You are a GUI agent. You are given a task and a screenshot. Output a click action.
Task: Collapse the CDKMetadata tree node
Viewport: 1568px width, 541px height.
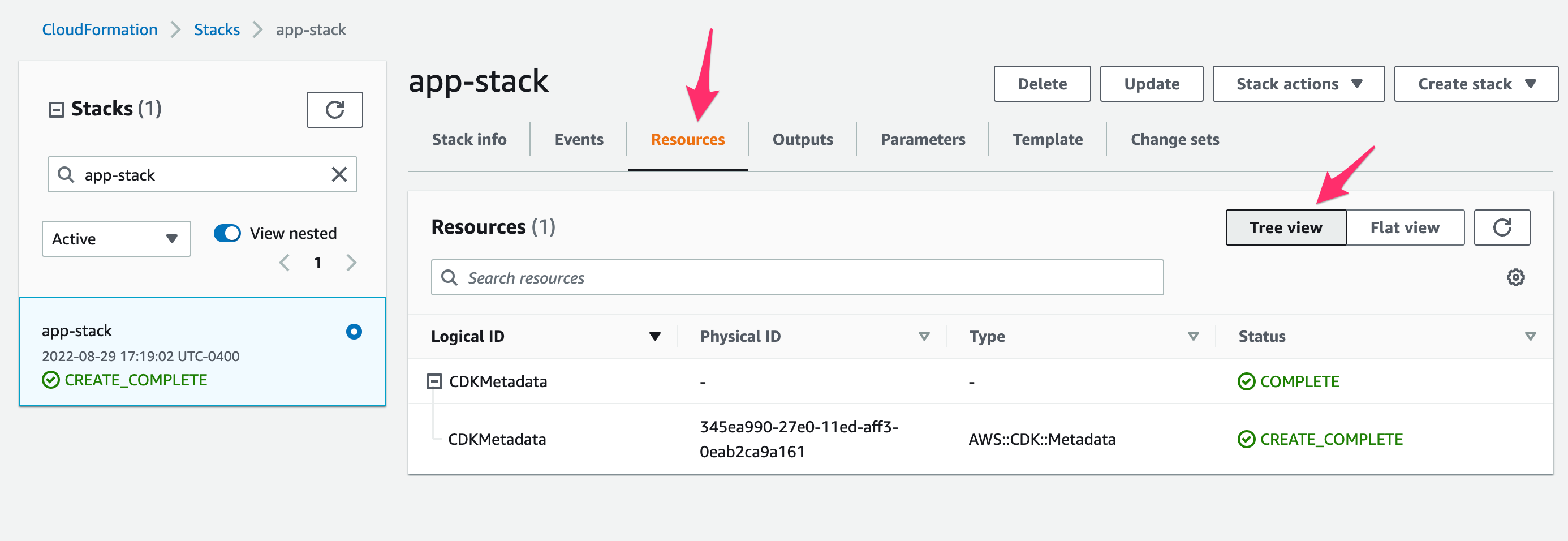[434, 381]
